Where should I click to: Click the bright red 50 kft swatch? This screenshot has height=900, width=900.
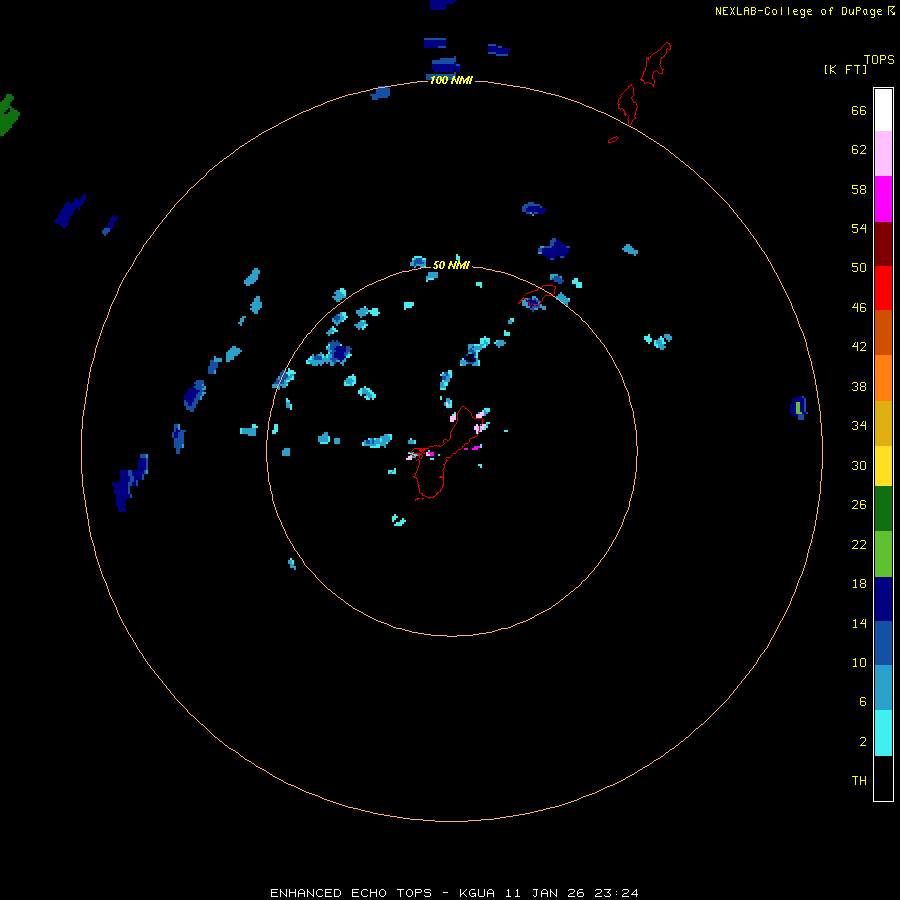click(883, 288)
